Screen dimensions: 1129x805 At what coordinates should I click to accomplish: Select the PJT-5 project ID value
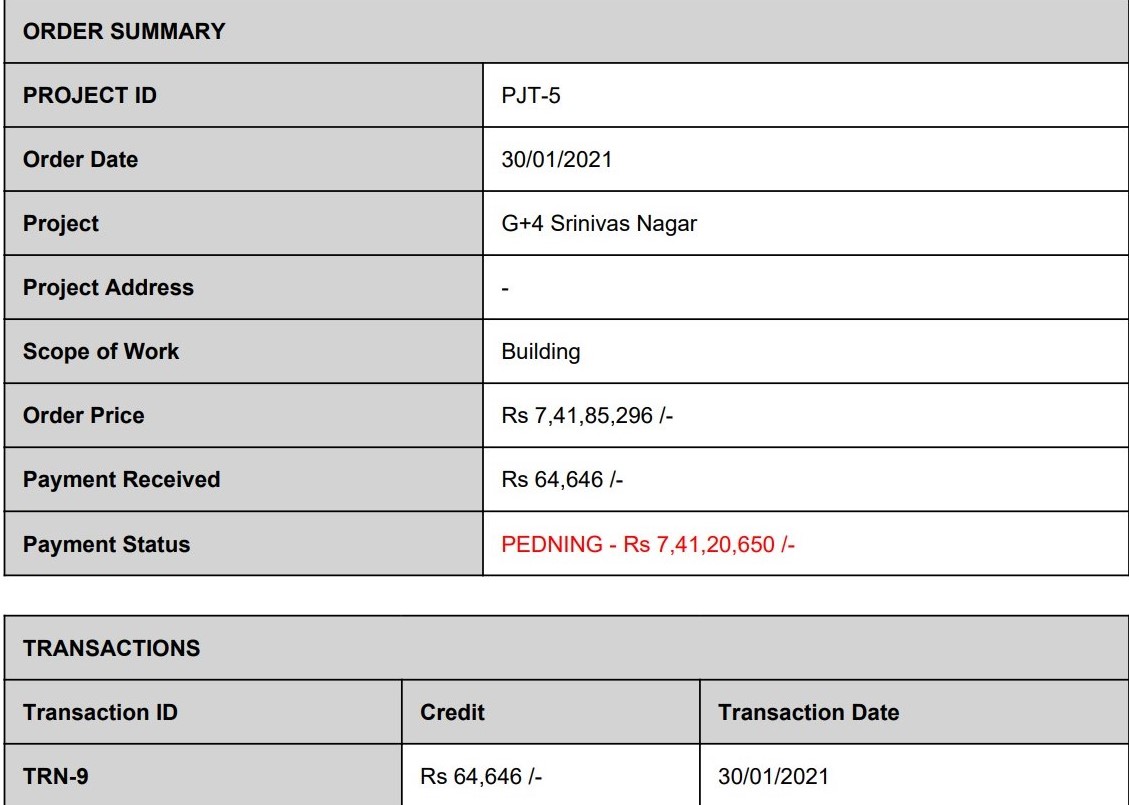click(x=531, y=95)
